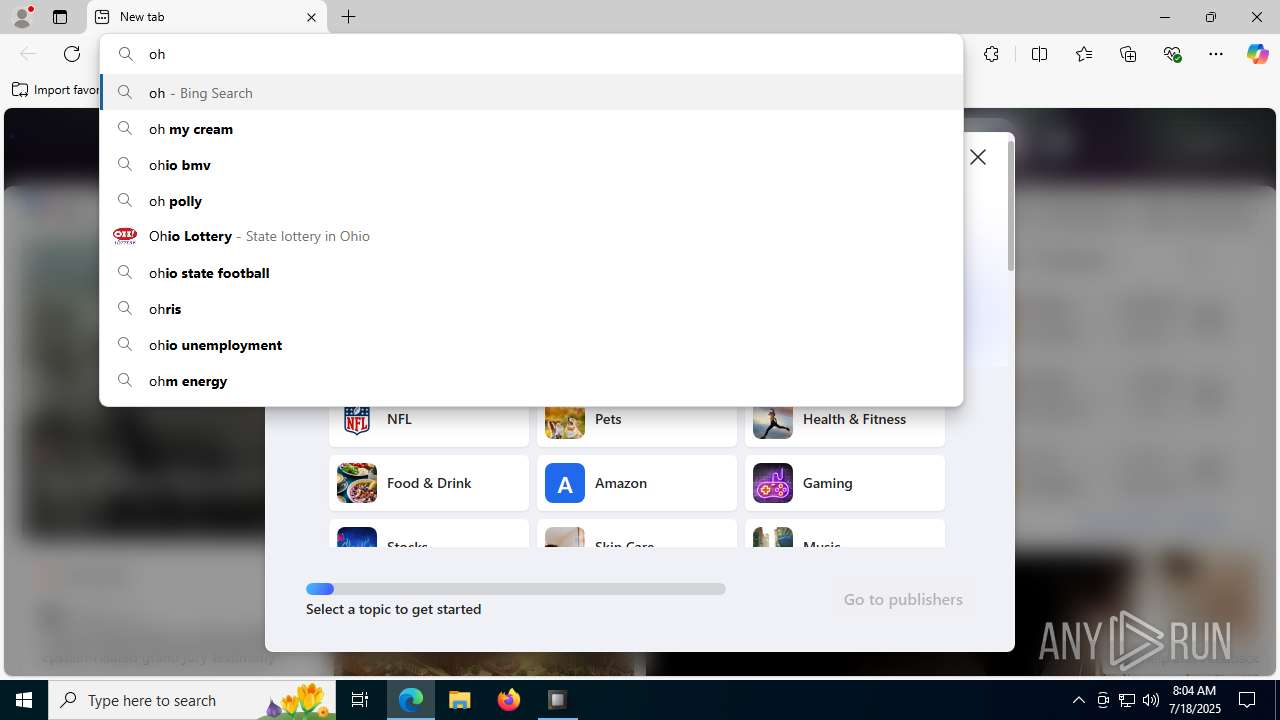Open Firefox from taskbar
The height and width of the screenshot is (720, 1280).
tap(509, 700)
